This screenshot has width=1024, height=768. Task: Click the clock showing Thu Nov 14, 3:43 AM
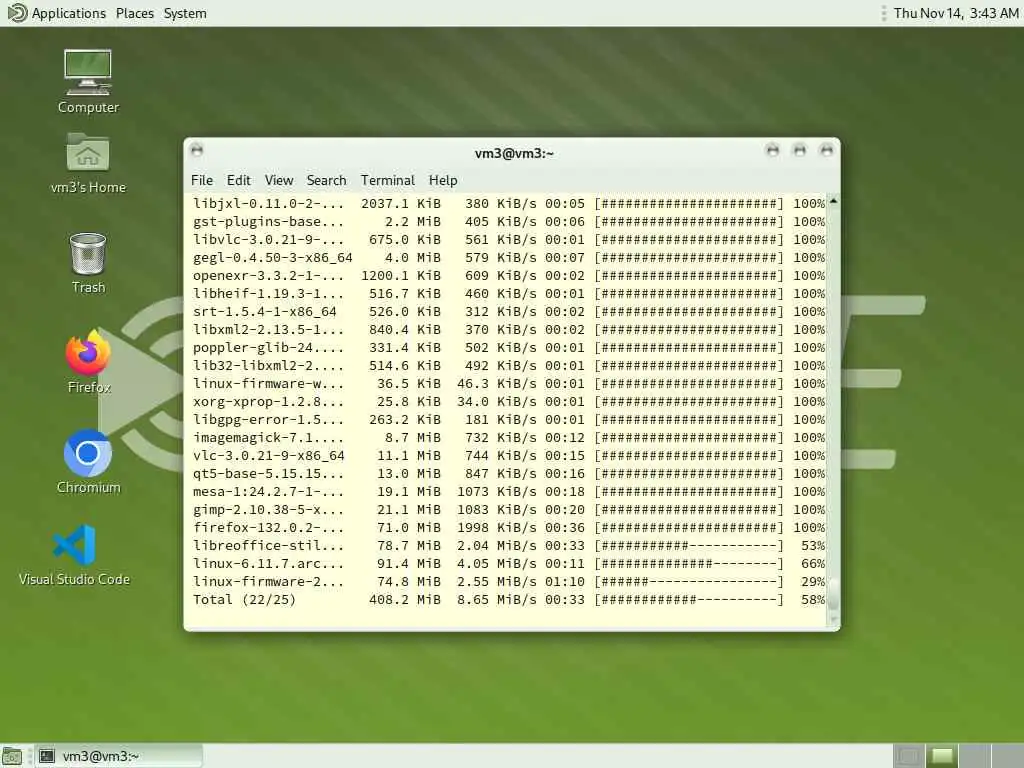pos(955,13)
